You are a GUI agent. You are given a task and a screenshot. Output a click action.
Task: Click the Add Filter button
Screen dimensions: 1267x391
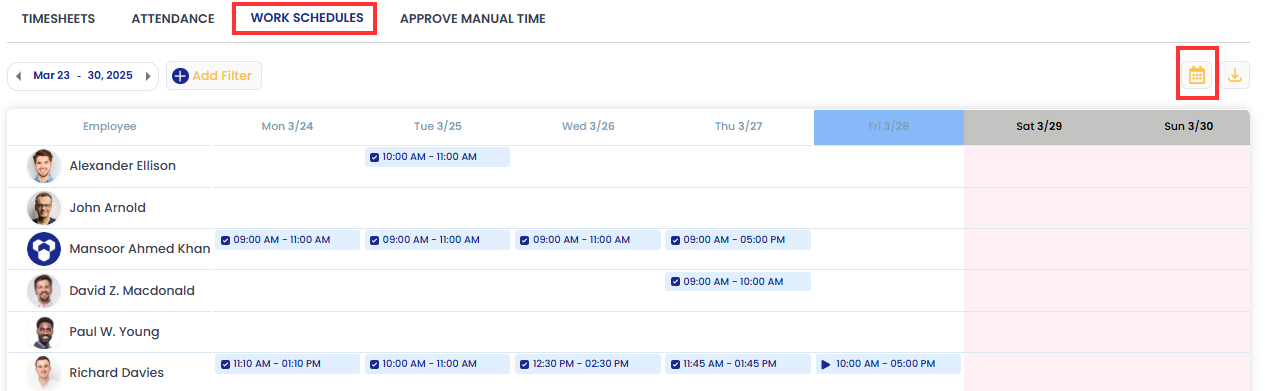[x=214, y=76]
